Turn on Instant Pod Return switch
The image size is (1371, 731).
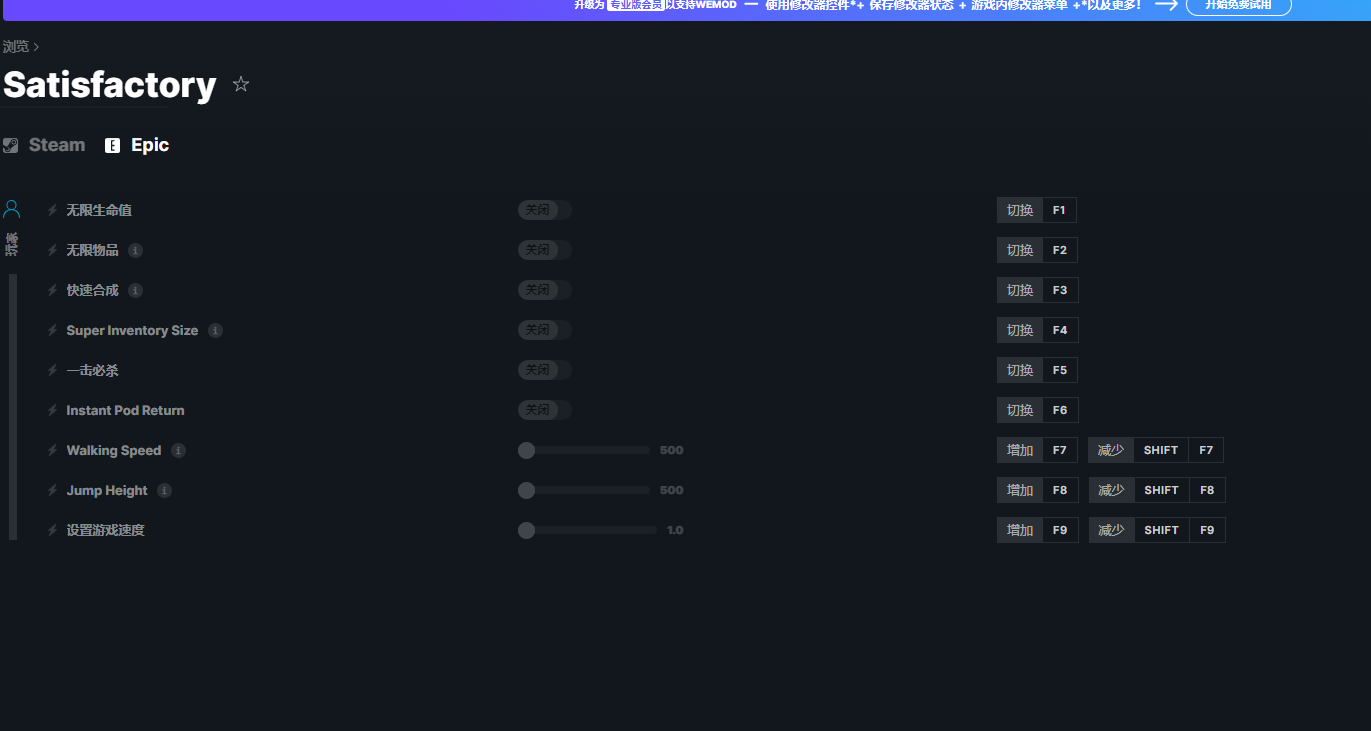click(x=545, y=410)
